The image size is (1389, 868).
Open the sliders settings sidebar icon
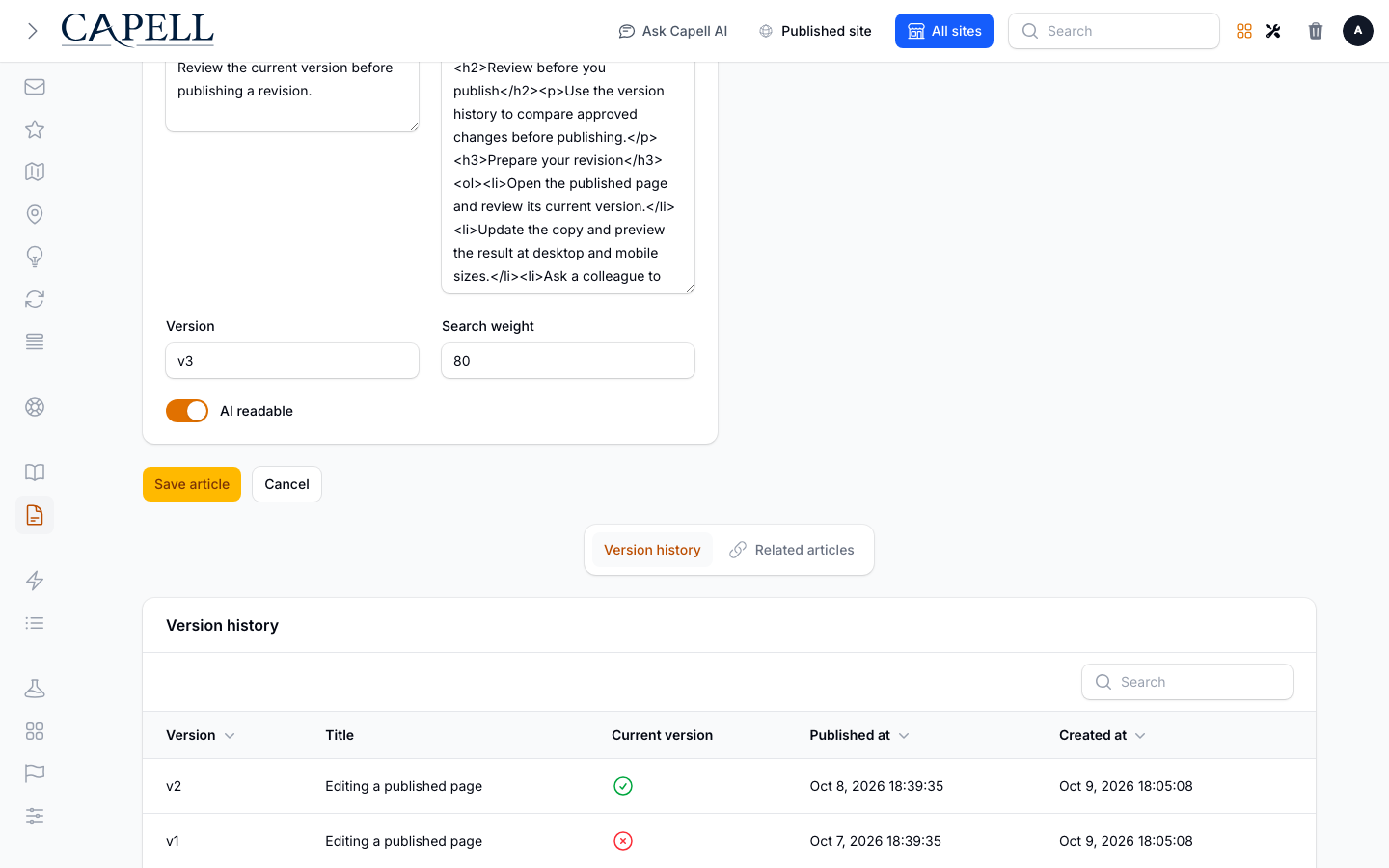(x=35, y=816)
